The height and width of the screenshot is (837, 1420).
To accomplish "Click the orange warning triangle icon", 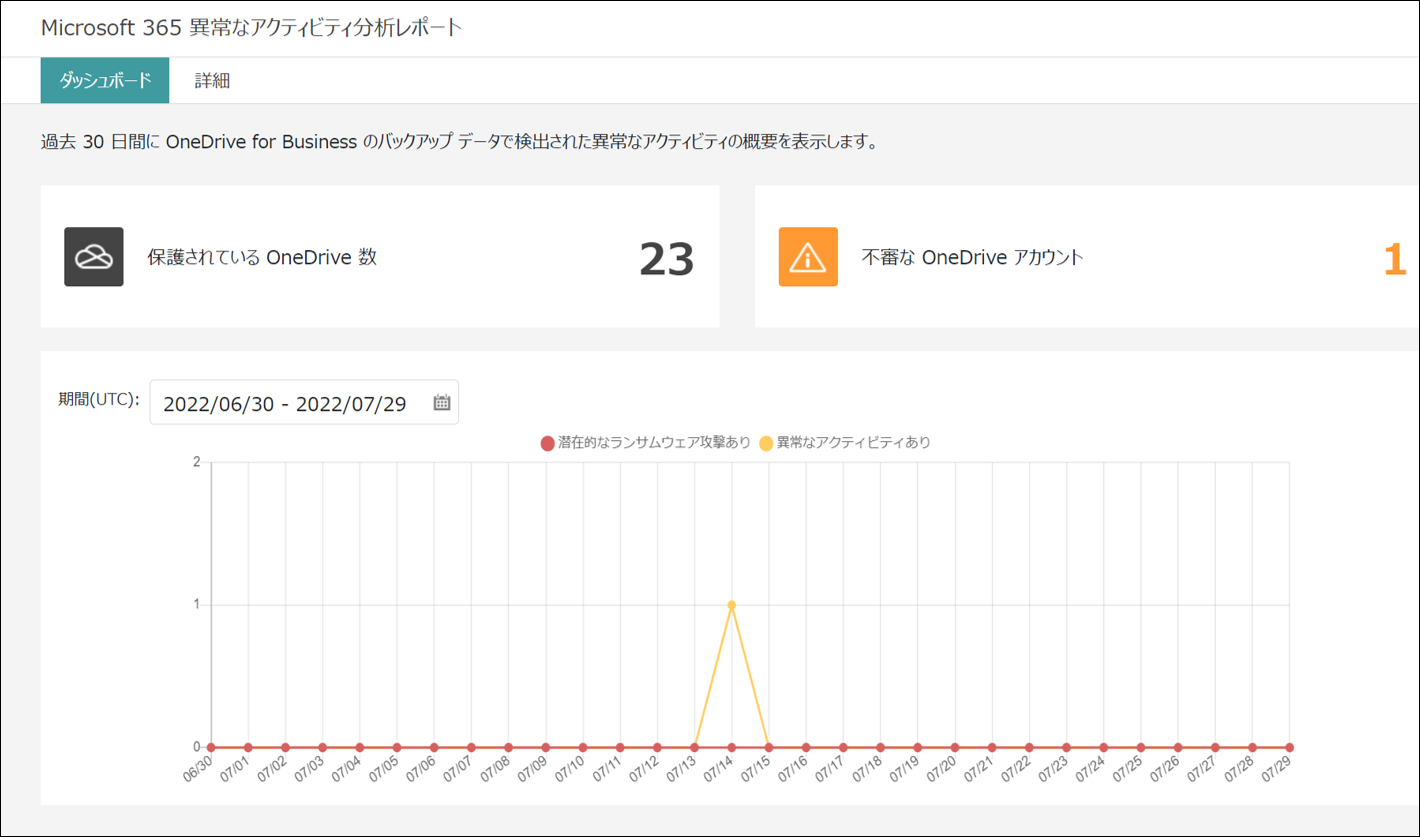I will tap(808, 257).
